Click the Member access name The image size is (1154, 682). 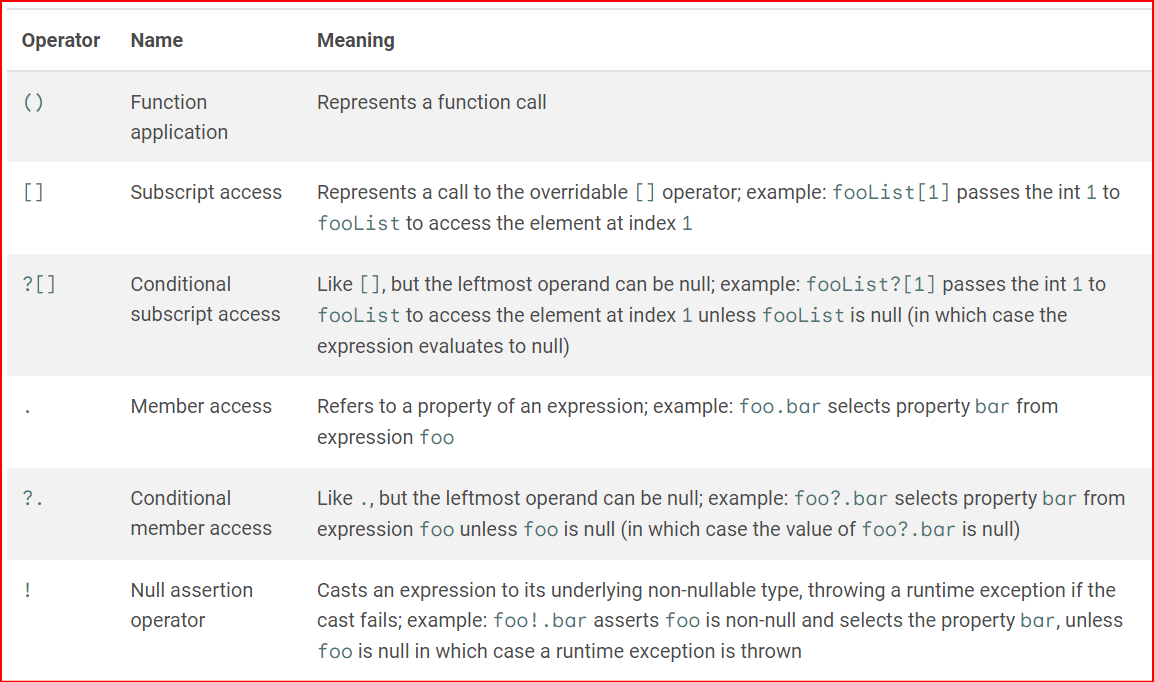(x=201, y=407)
